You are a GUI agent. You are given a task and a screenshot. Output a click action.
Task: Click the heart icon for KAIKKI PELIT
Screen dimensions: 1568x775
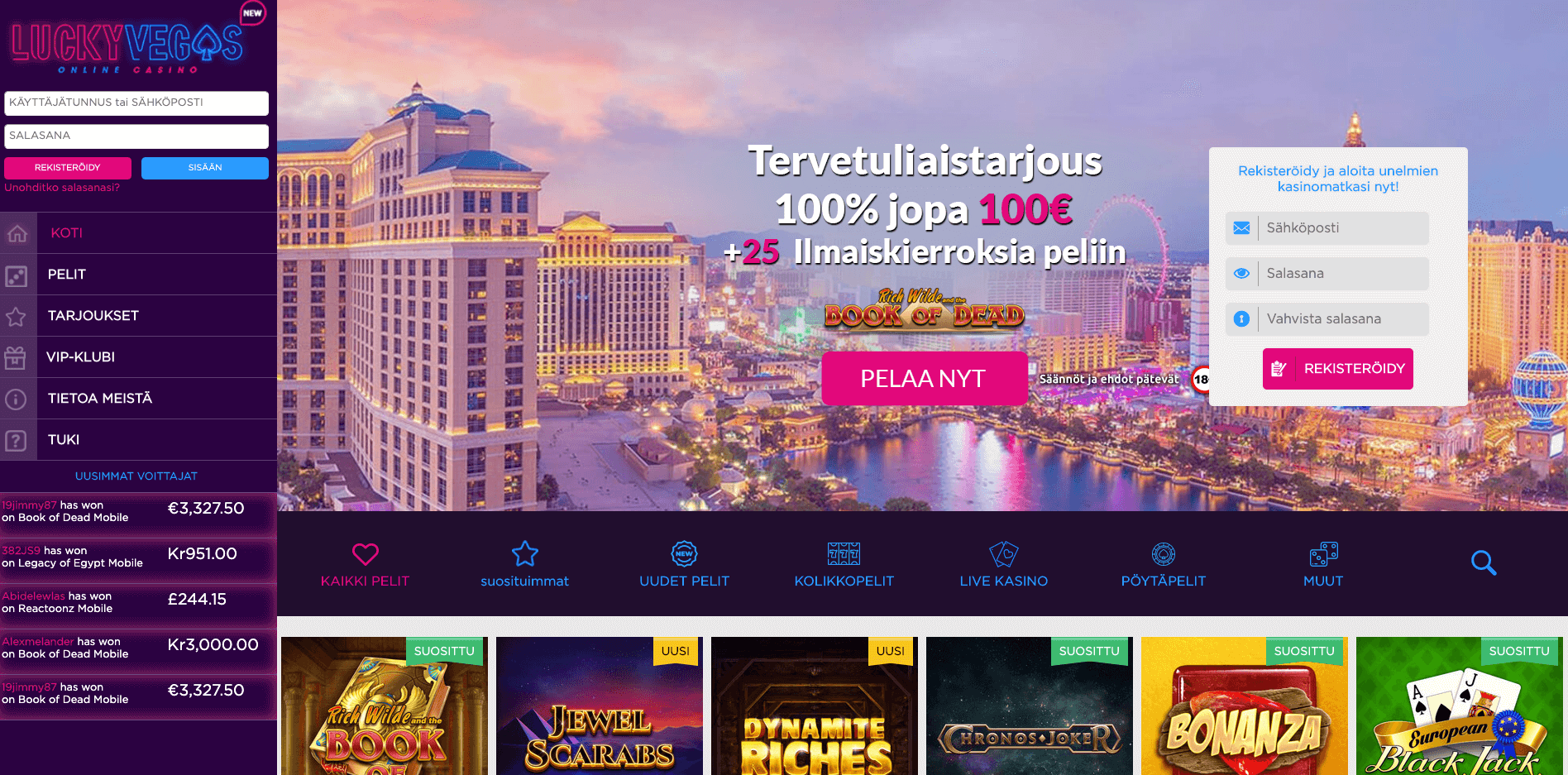pos(366,553)
